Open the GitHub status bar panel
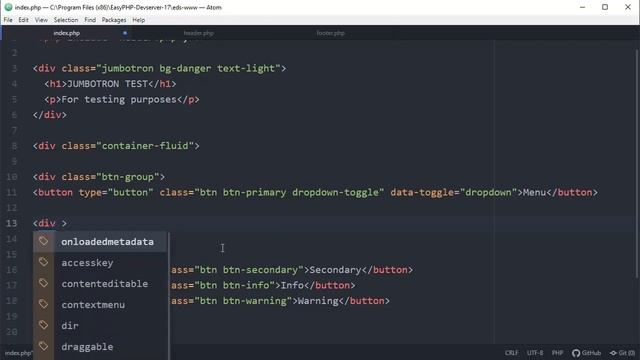640x360 pixels. coord(587,353)
